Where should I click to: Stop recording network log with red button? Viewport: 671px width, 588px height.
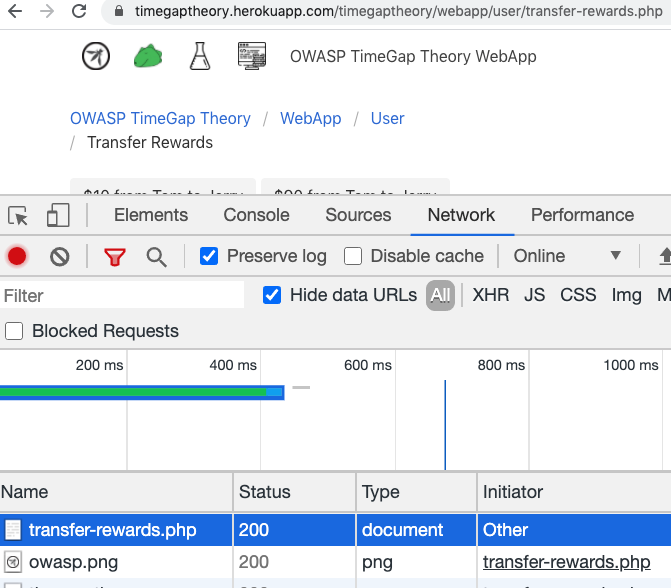17,256
